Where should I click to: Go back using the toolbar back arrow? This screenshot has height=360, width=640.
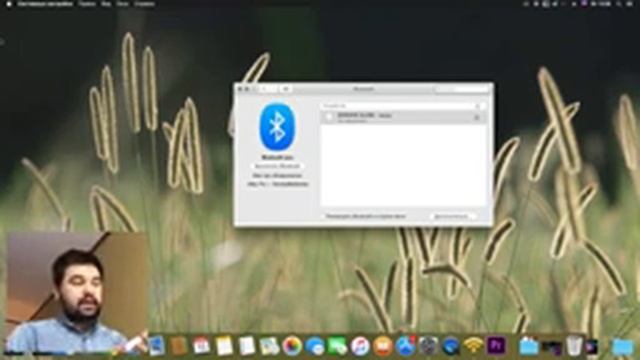[x=263, y=89]
